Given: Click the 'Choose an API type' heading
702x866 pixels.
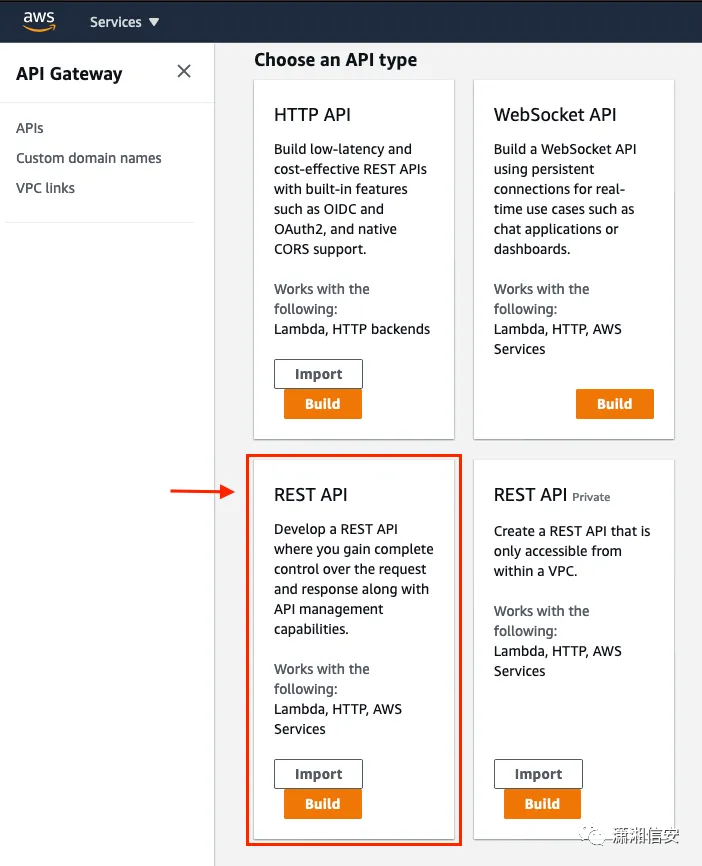Looking at the screenshot, I should [x=335, y=60].
